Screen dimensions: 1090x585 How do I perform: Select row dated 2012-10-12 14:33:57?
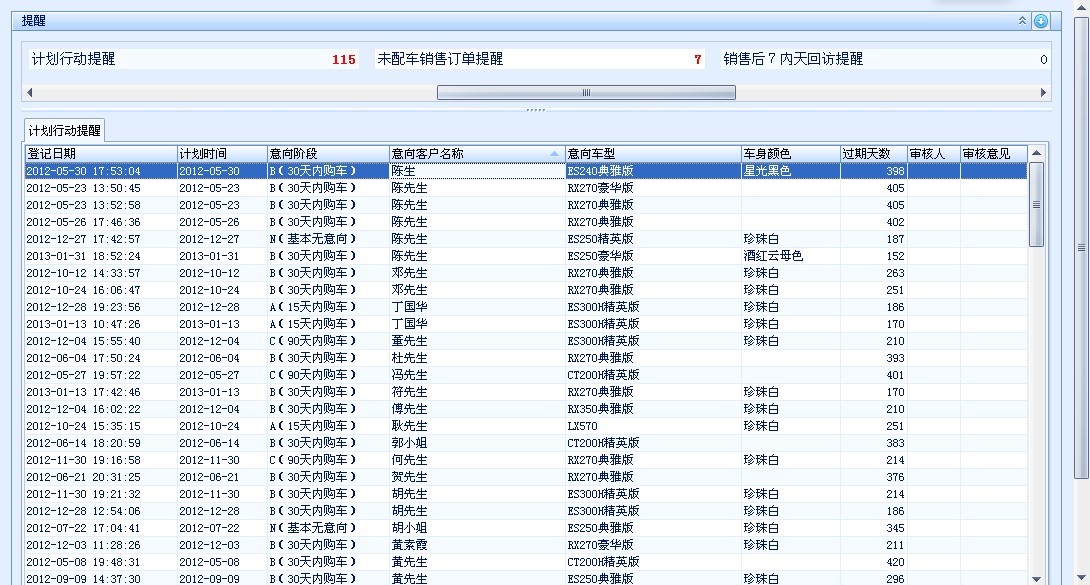click(x=526, y=273)
